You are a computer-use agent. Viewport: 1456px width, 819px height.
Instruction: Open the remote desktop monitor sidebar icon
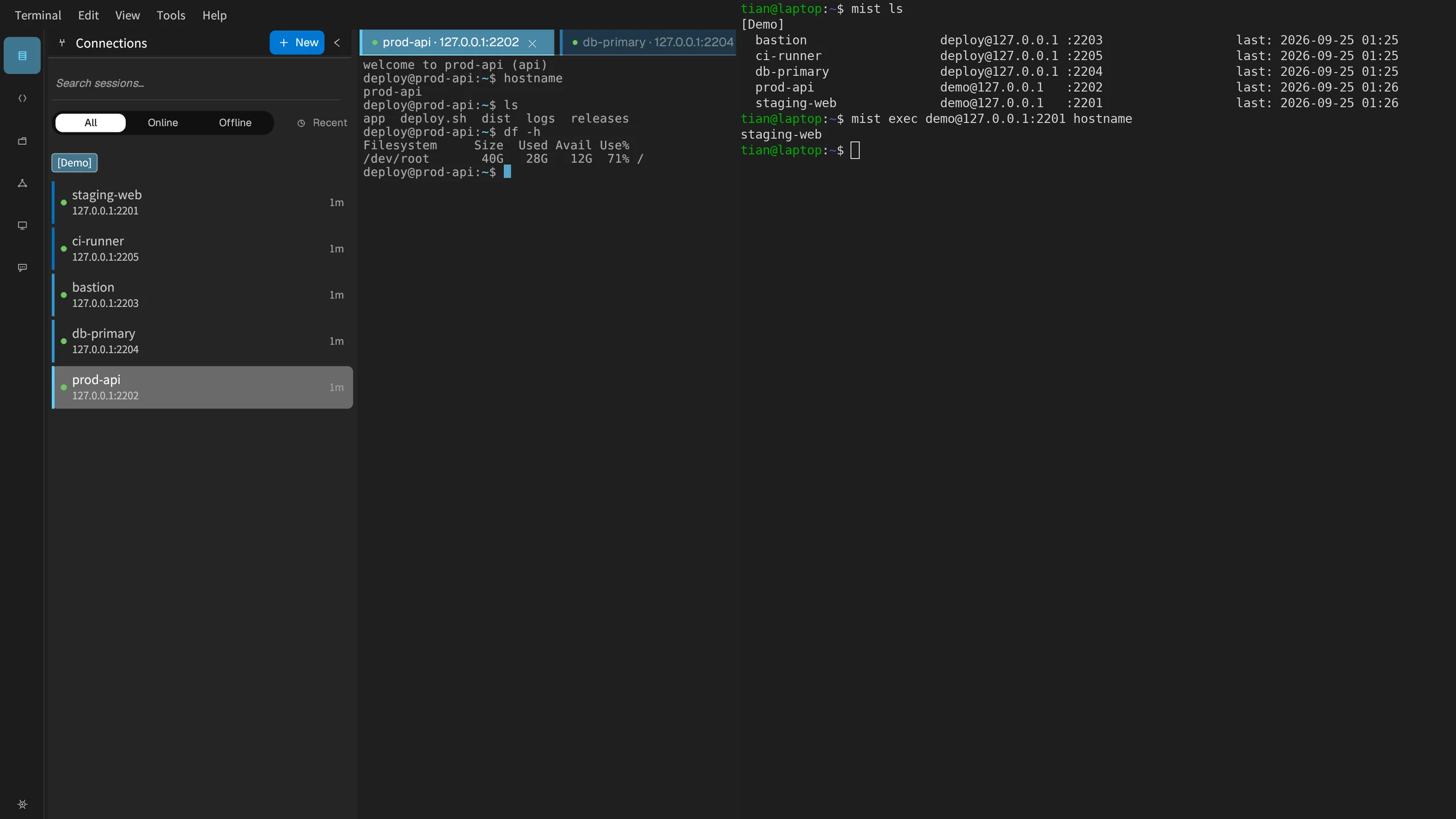point(22,225)
